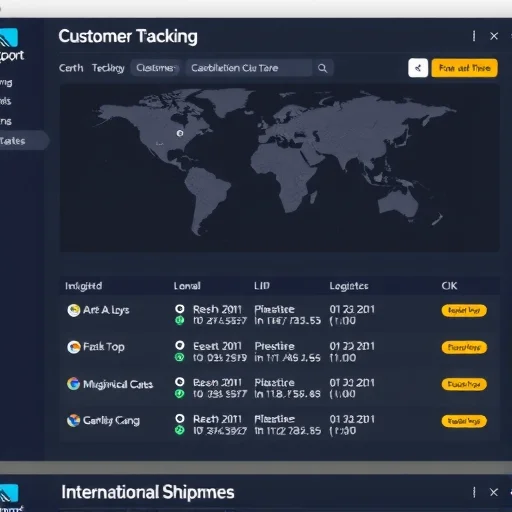512x512 pixels.
Task: Click the avatar icon beside Fask Top
Action: click(74, 347)
